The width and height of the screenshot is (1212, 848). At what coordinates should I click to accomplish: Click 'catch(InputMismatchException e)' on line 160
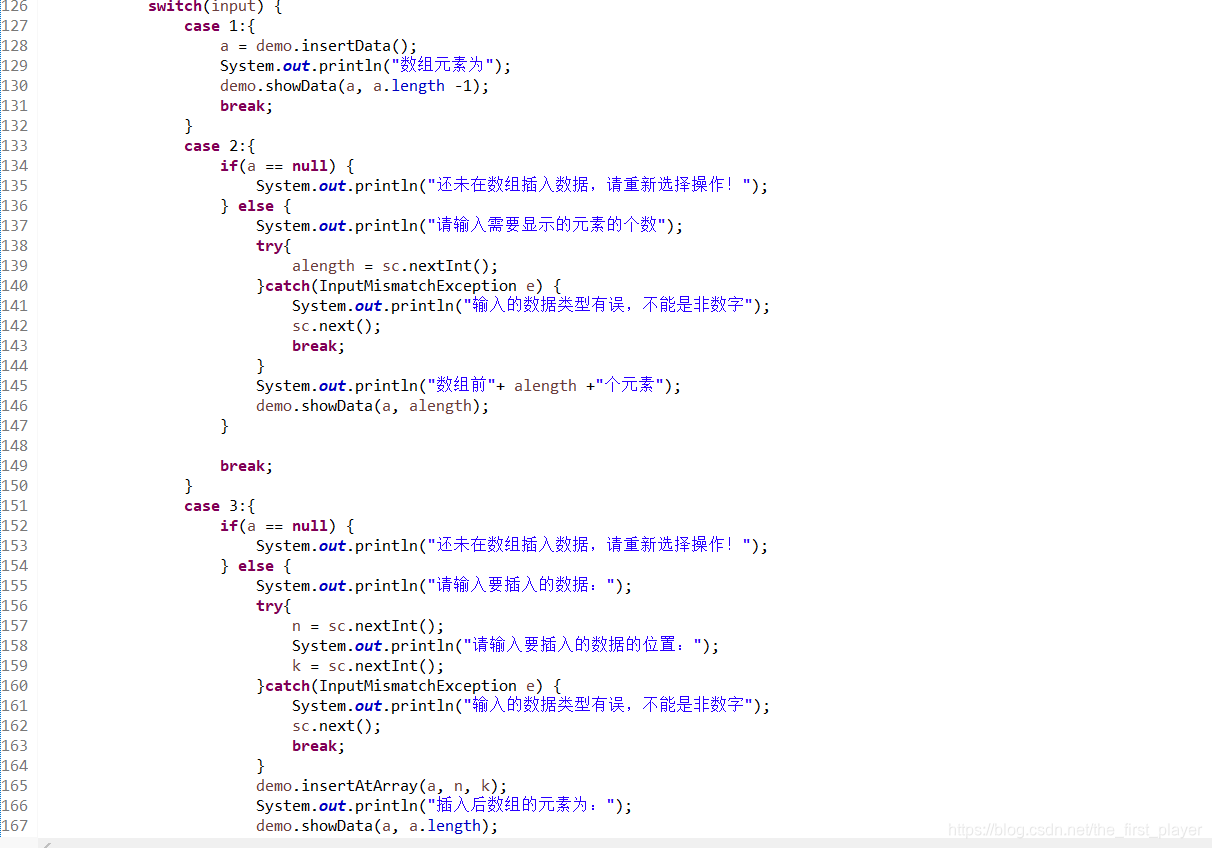[406, 686]
